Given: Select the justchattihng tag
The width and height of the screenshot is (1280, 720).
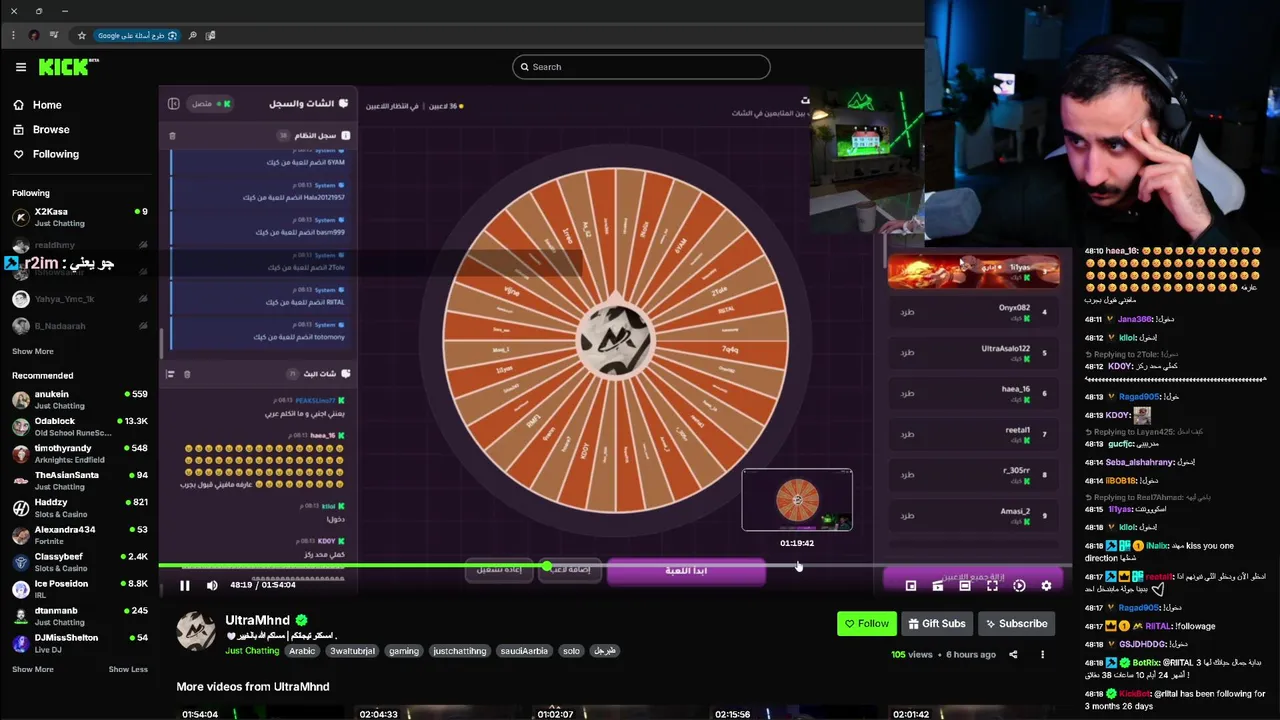Looking at the screenshot, I should pos(460,651).
